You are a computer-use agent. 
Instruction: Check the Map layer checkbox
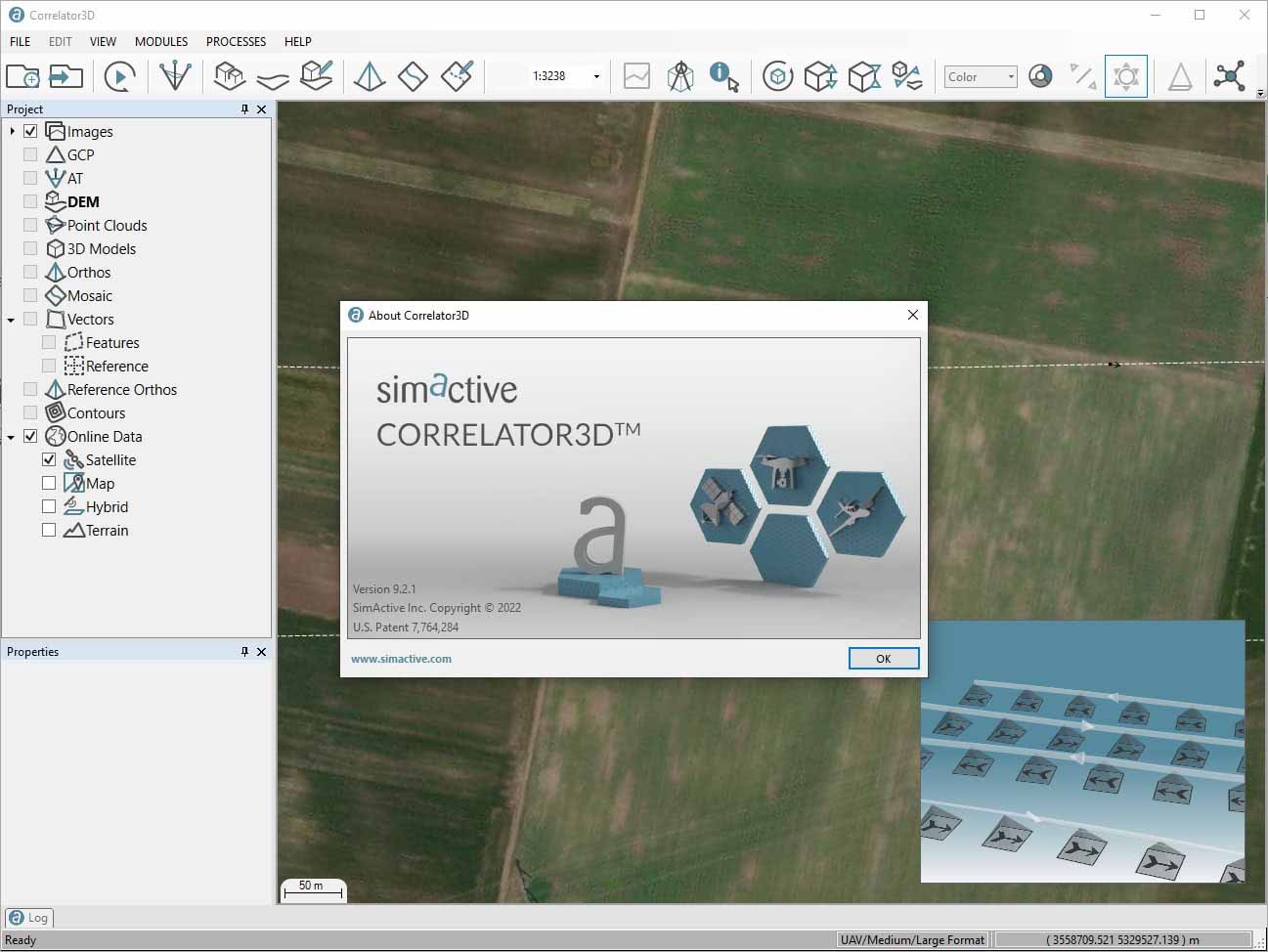point(49,483)
